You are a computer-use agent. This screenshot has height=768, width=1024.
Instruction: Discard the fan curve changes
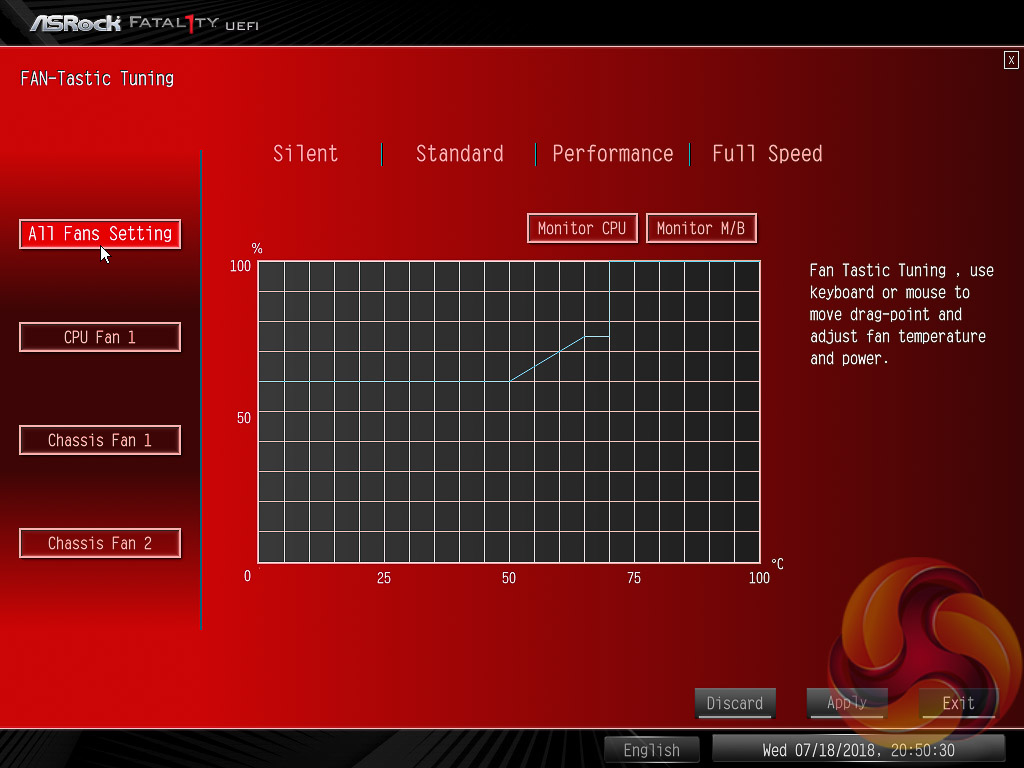(734, 703)
